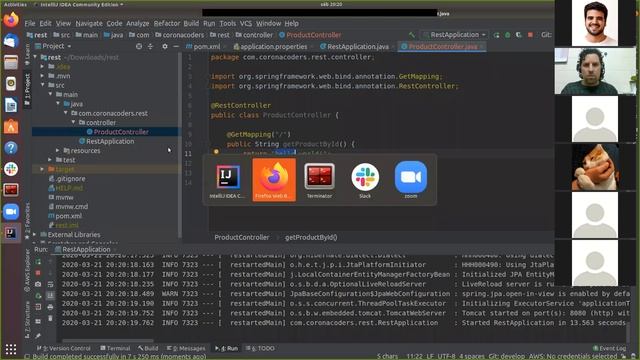Toggle scroll to end in Run console

[50, 295]
